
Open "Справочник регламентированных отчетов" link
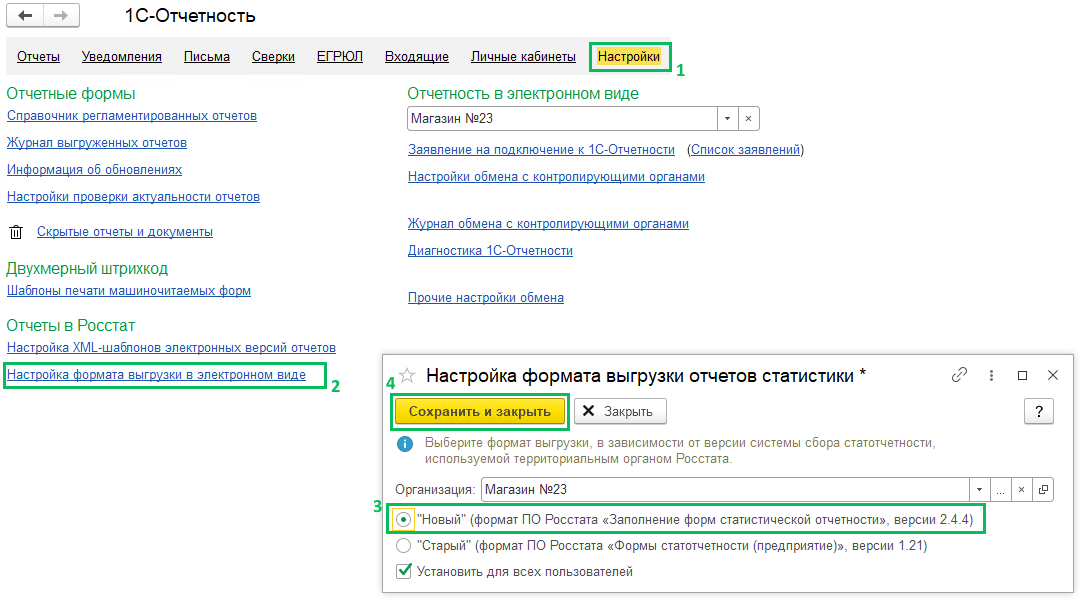[132, 116]
